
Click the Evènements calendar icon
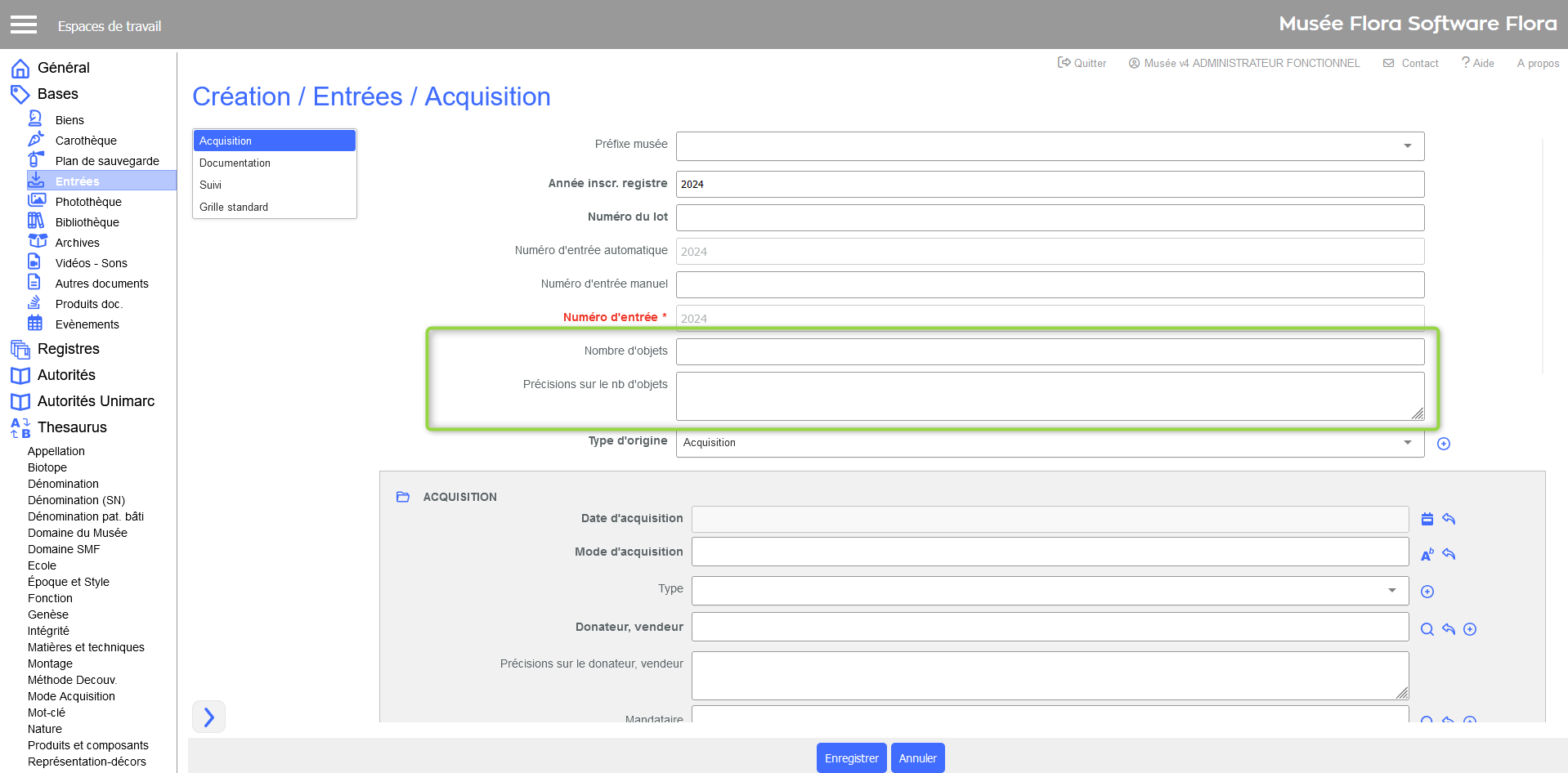click(x=35, y=324)
